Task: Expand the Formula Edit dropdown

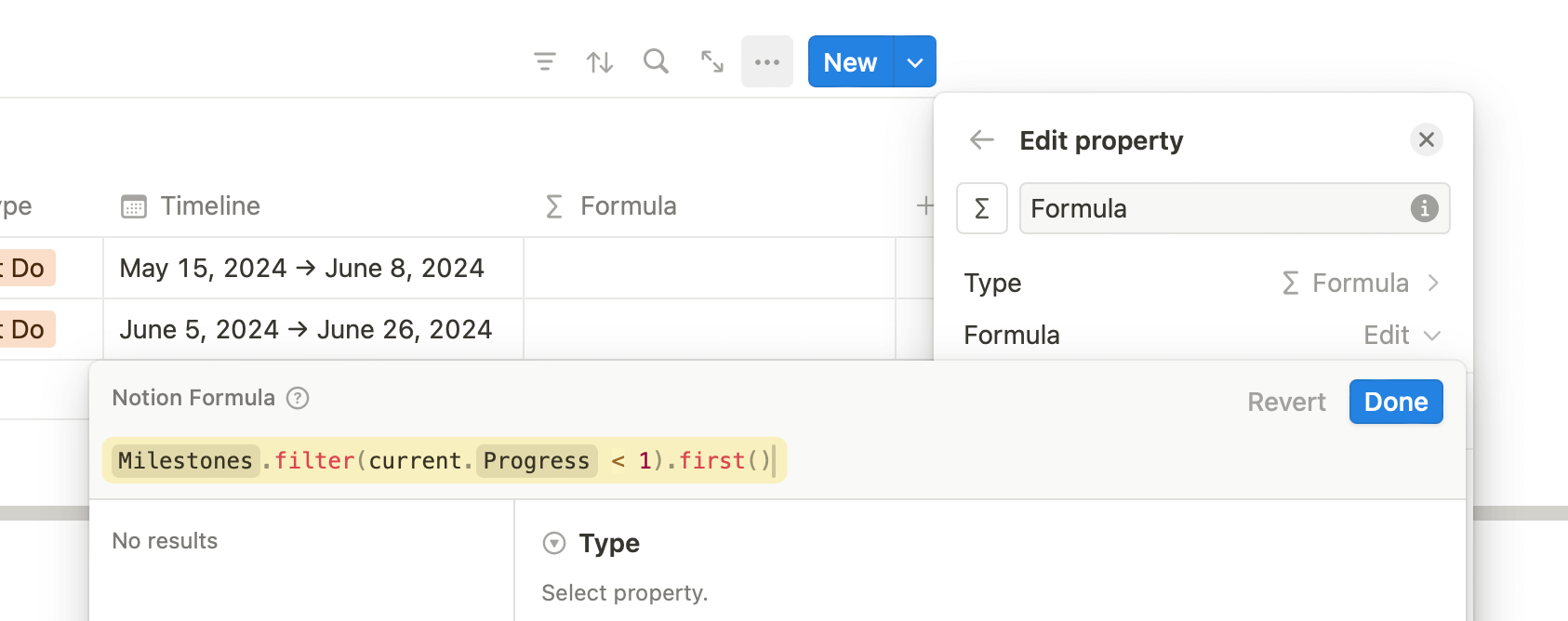Action: point(1401,335)
